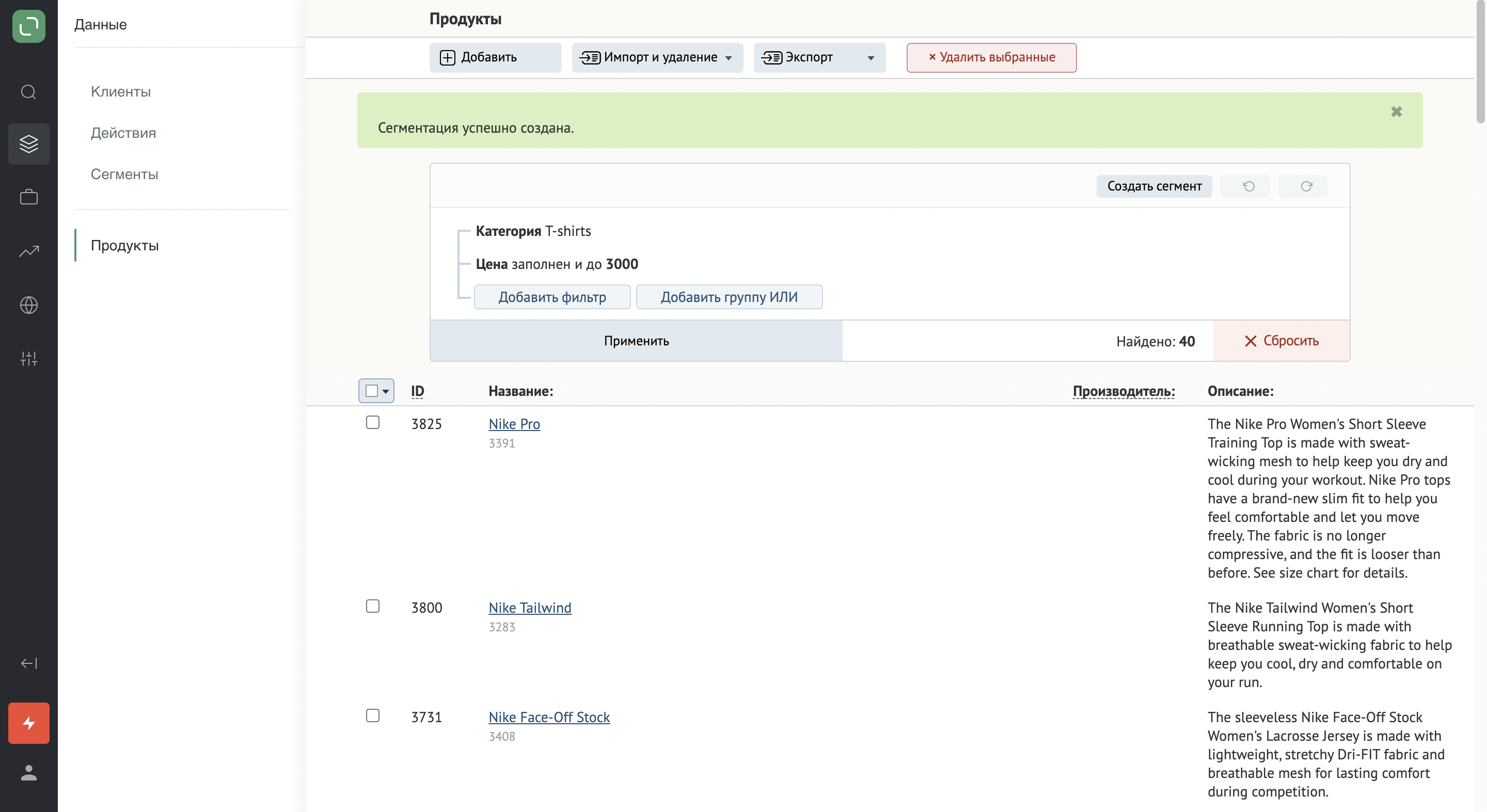Screen dimensions: 1487x812
Task: Apply filters with Применить button
Action: click(x=636, y=341)
